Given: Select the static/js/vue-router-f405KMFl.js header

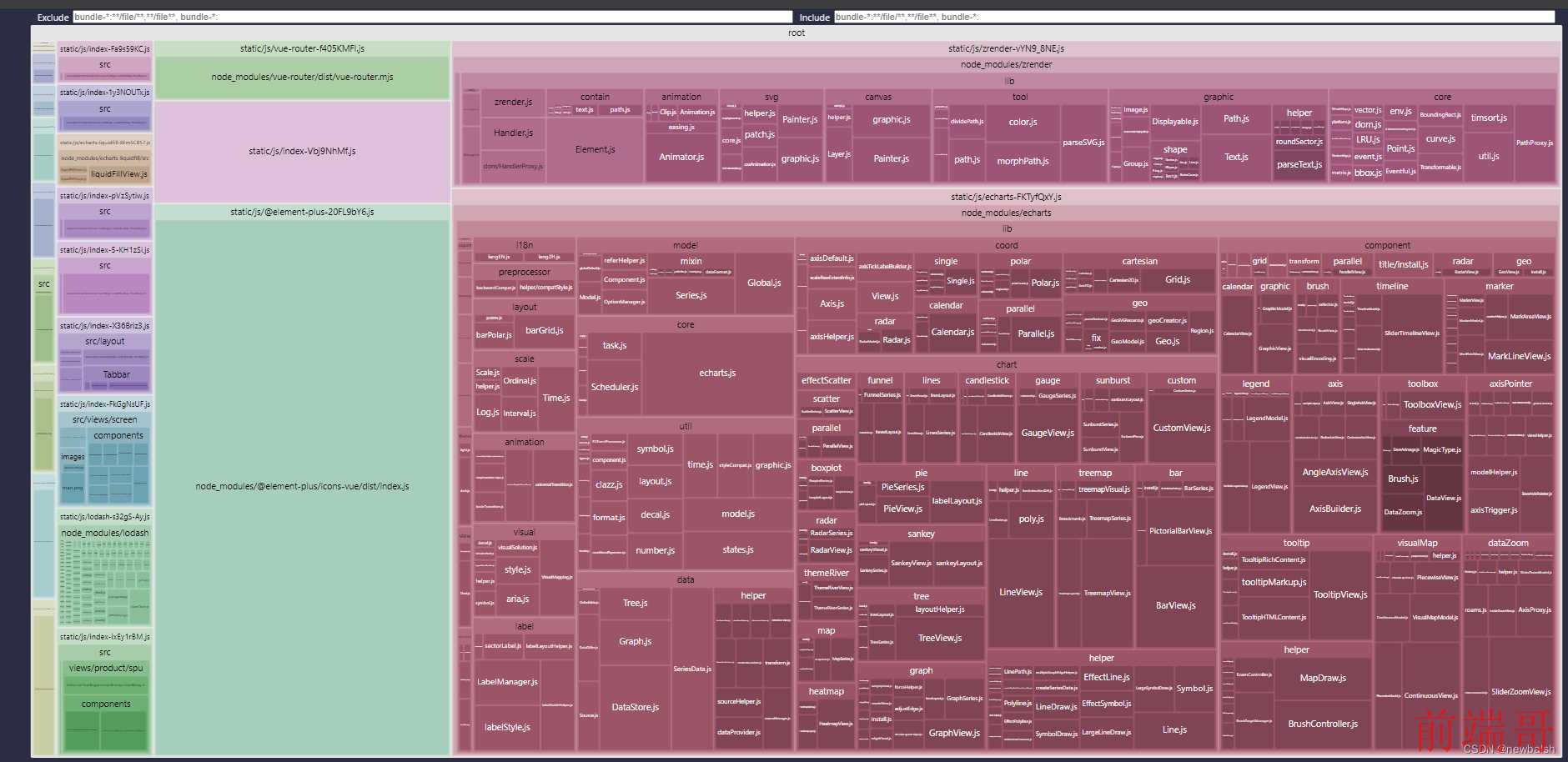Looking at the screenshot, I should [x=302, y=49].
